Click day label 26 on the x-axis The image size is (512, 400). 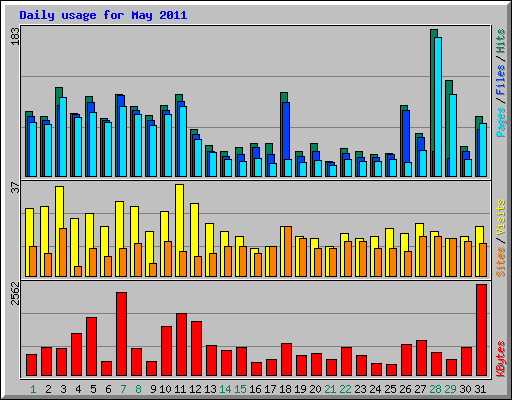point(405,389)
